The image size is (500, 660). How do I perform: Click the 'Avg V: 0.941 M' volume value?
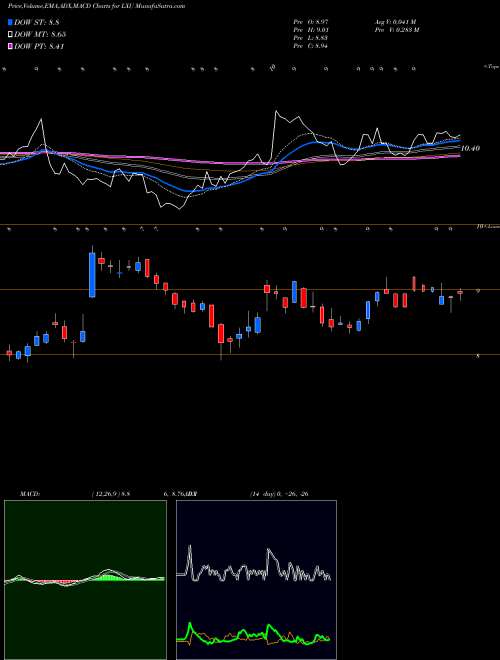[395, 22]
